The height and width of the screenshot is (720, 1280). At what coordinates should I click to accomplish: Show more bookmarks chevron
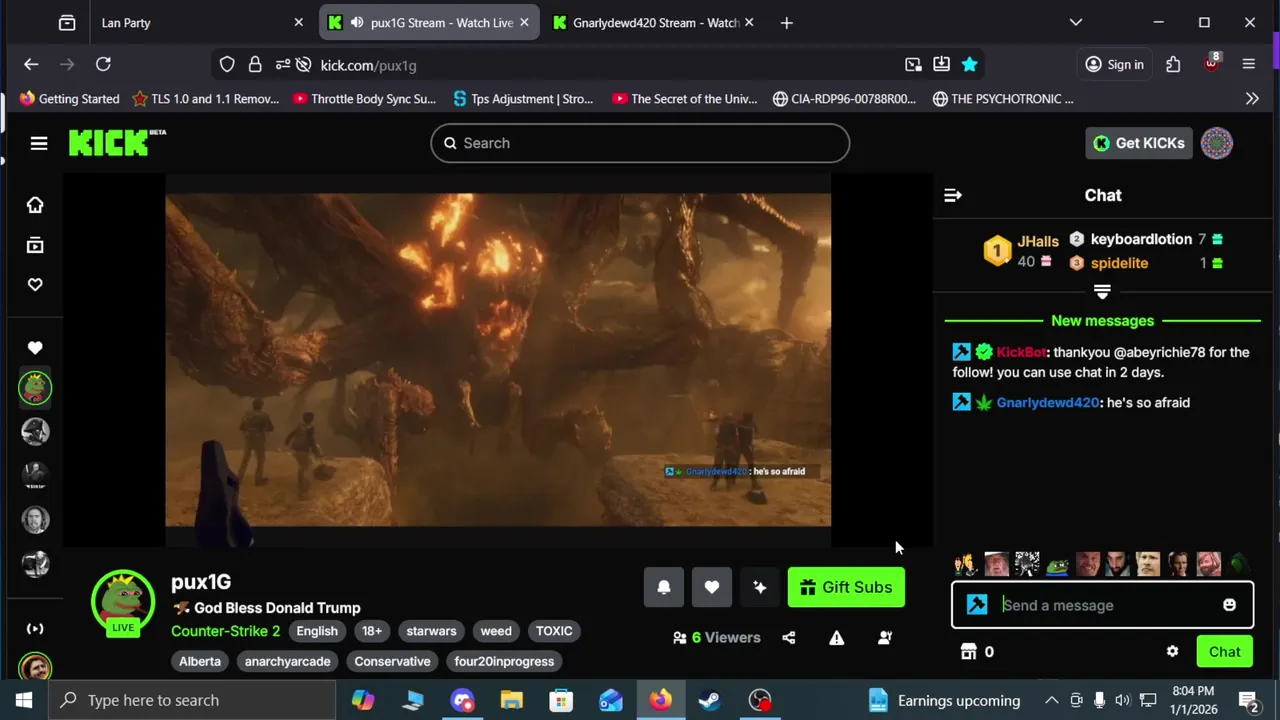pyautogui.click(x=1252, y=99)
